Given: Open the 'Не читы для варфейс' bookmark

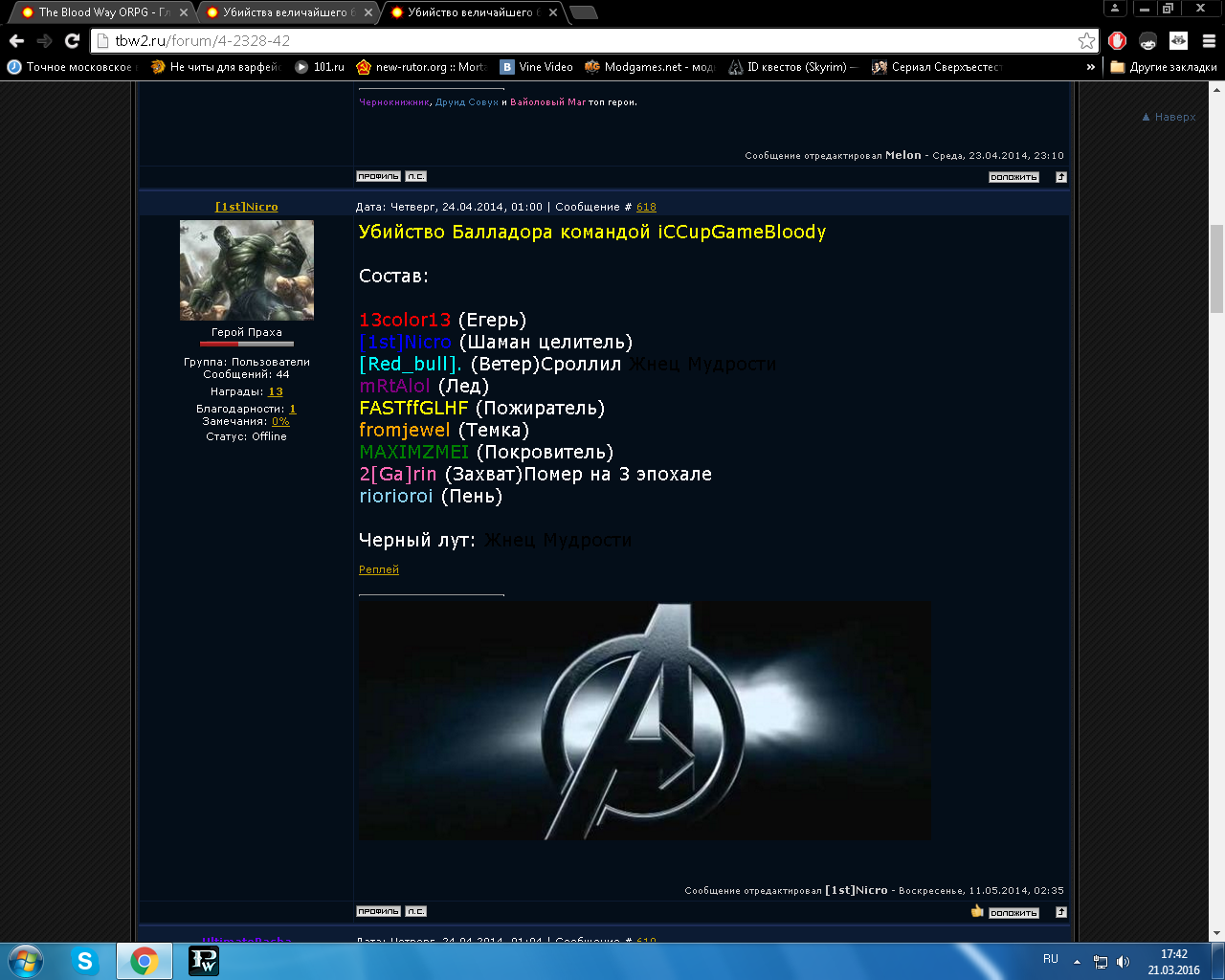Looking at the screenshot, I should click(x=215, y=67).
